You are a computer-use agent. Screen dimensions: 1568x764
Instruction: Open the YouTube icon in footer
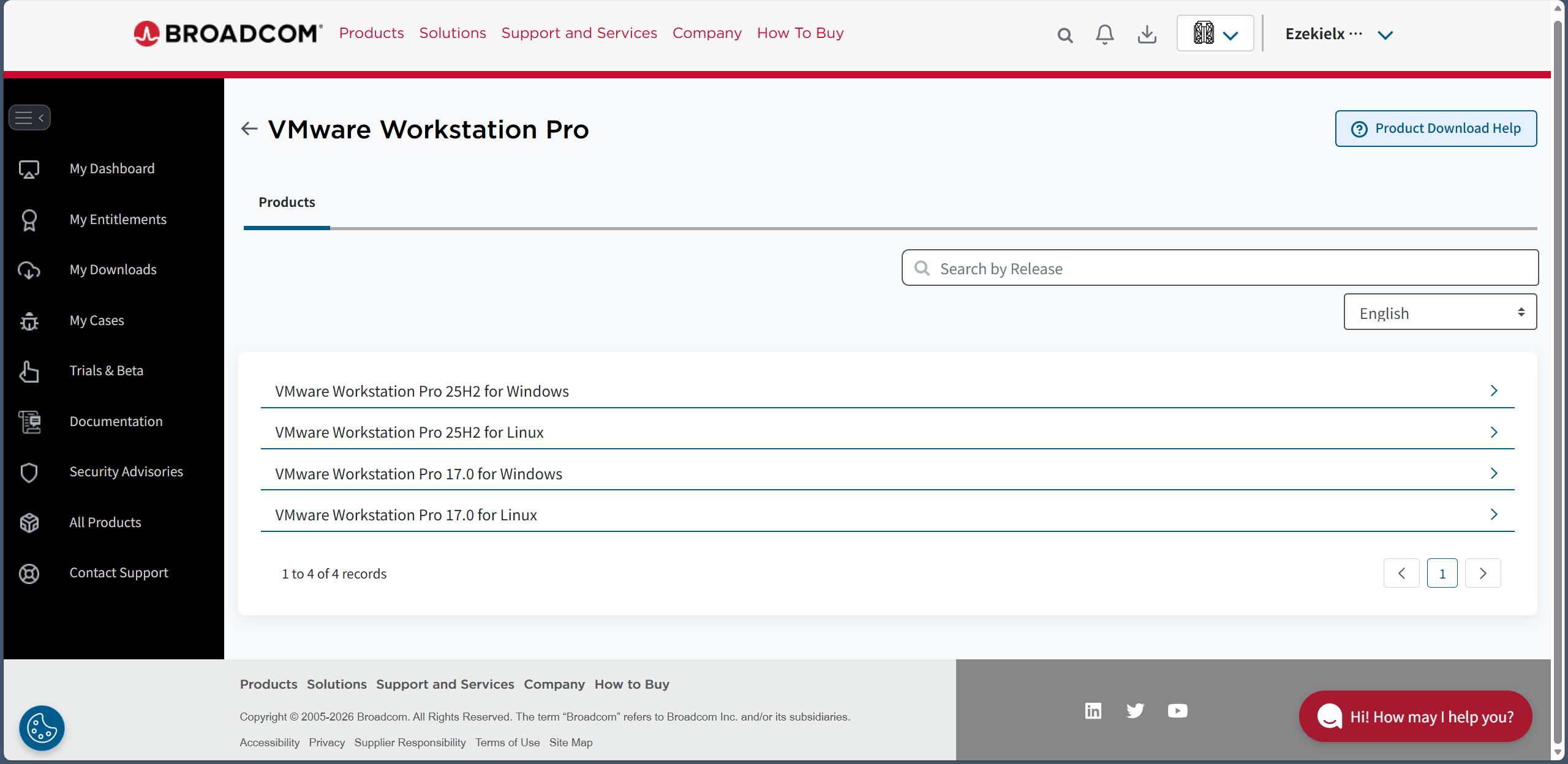(x=1177, y=711)
